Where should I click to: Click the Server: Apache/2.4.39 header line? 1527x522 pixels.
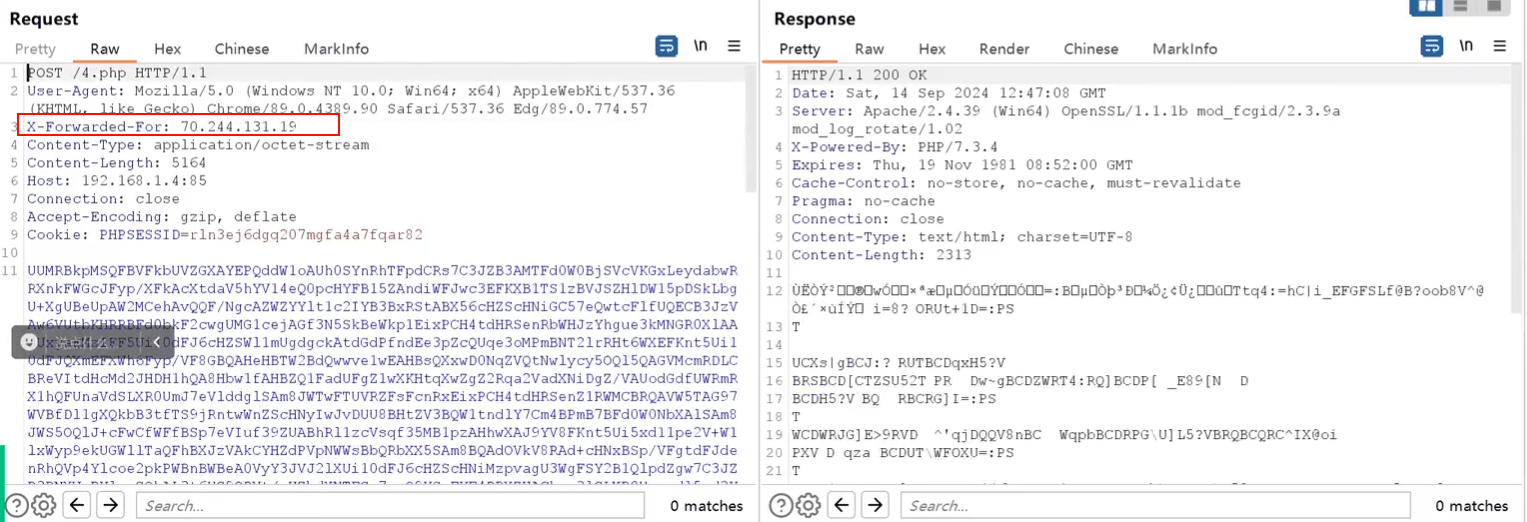[x=1065, y=120]
